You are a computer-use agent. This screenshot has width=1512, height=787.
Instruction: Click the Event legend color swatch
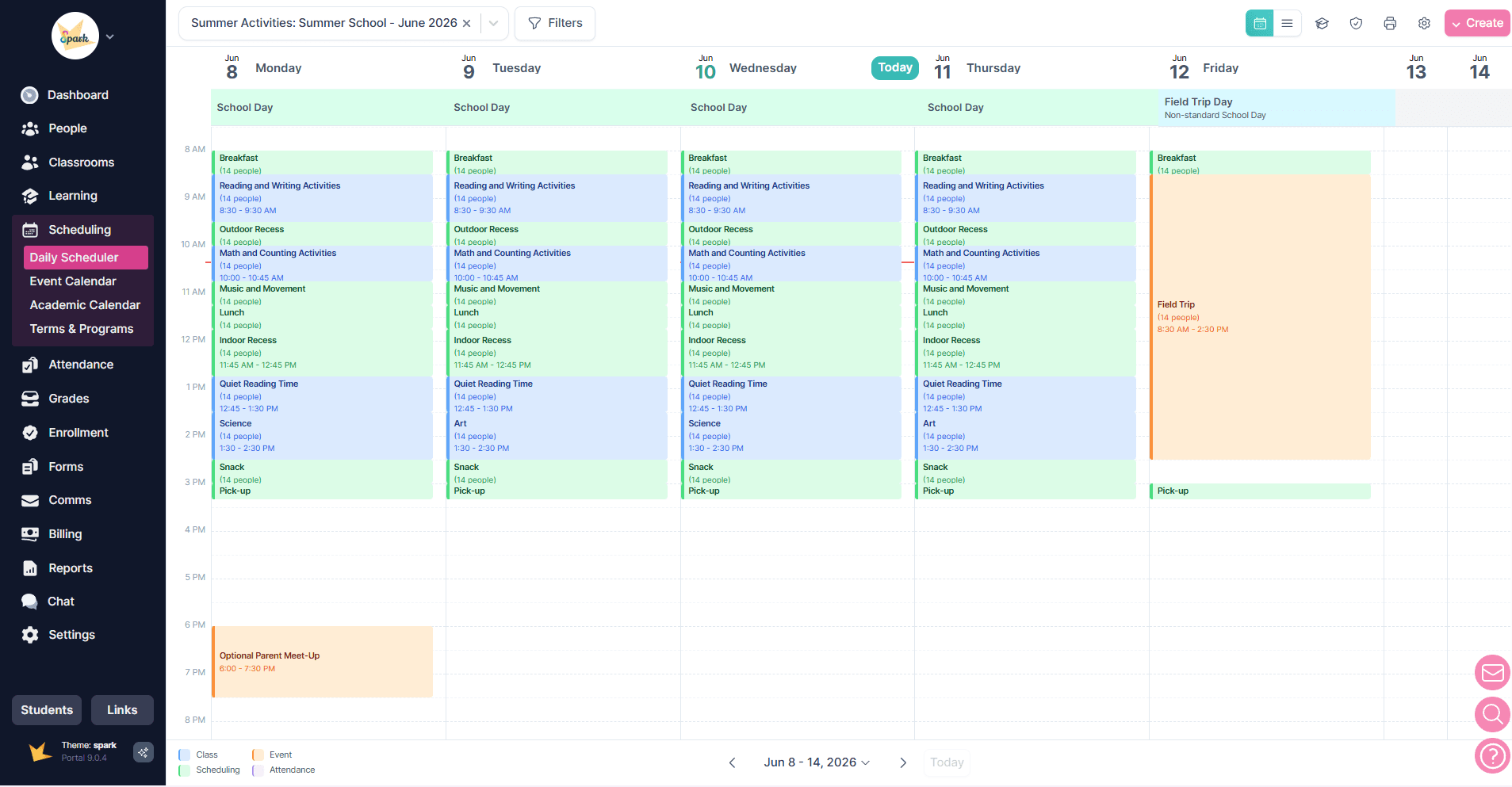[258, 755]
